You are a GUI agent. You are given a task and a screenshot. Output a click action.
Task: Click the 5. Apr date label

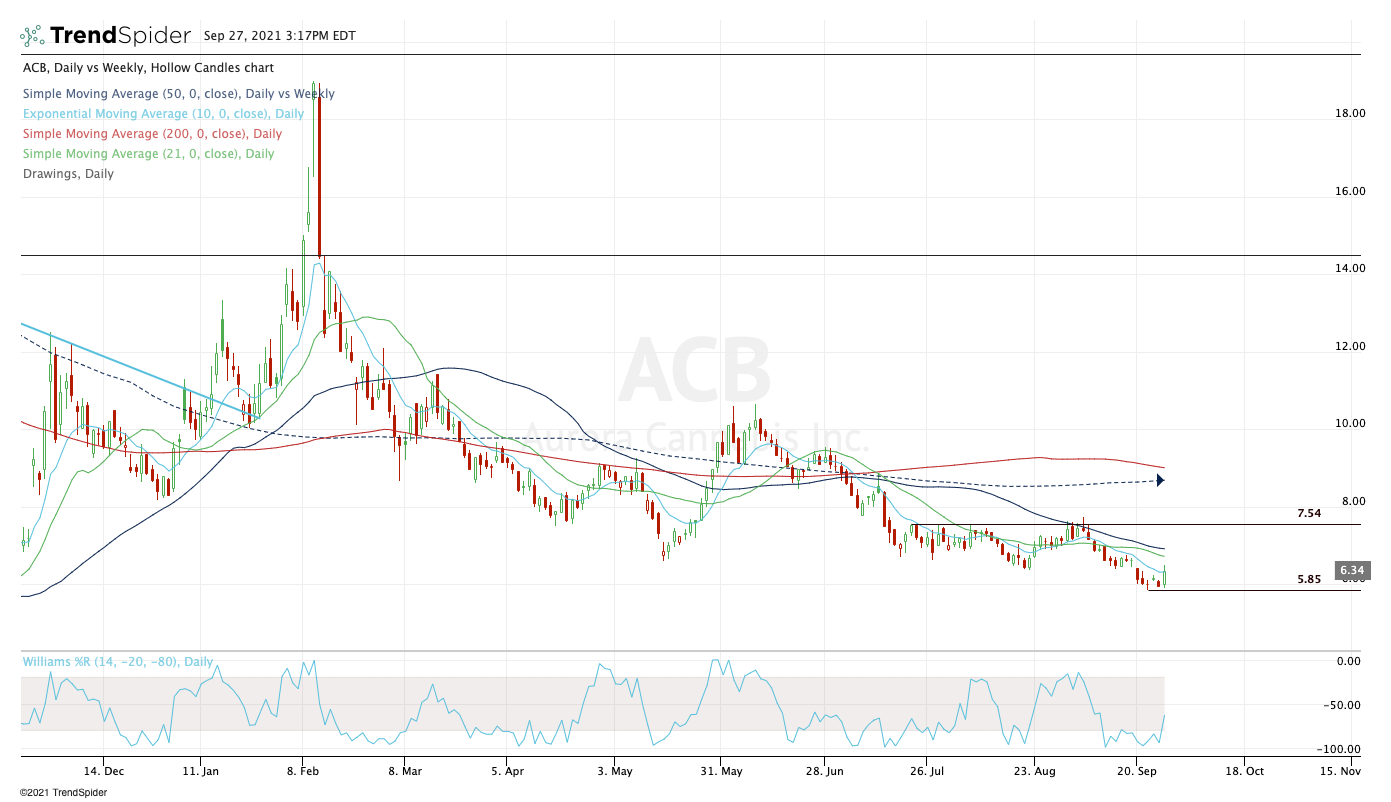507,772
